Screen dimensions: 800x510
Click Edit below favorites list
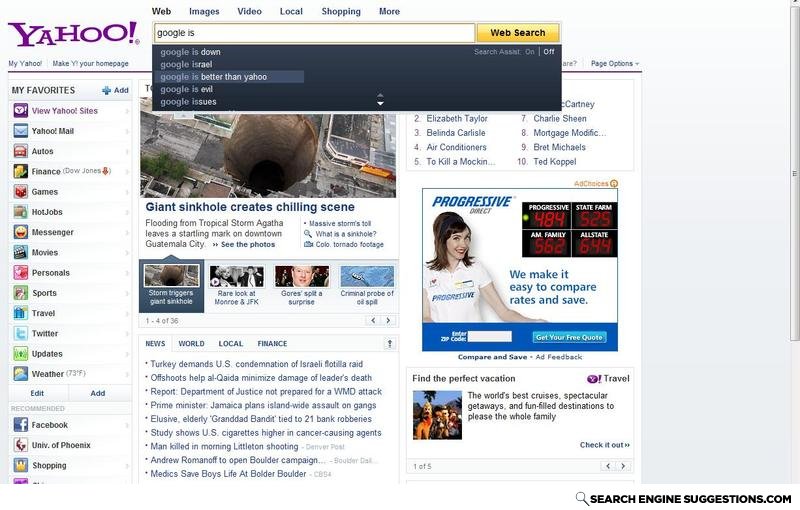pos(37,393)
